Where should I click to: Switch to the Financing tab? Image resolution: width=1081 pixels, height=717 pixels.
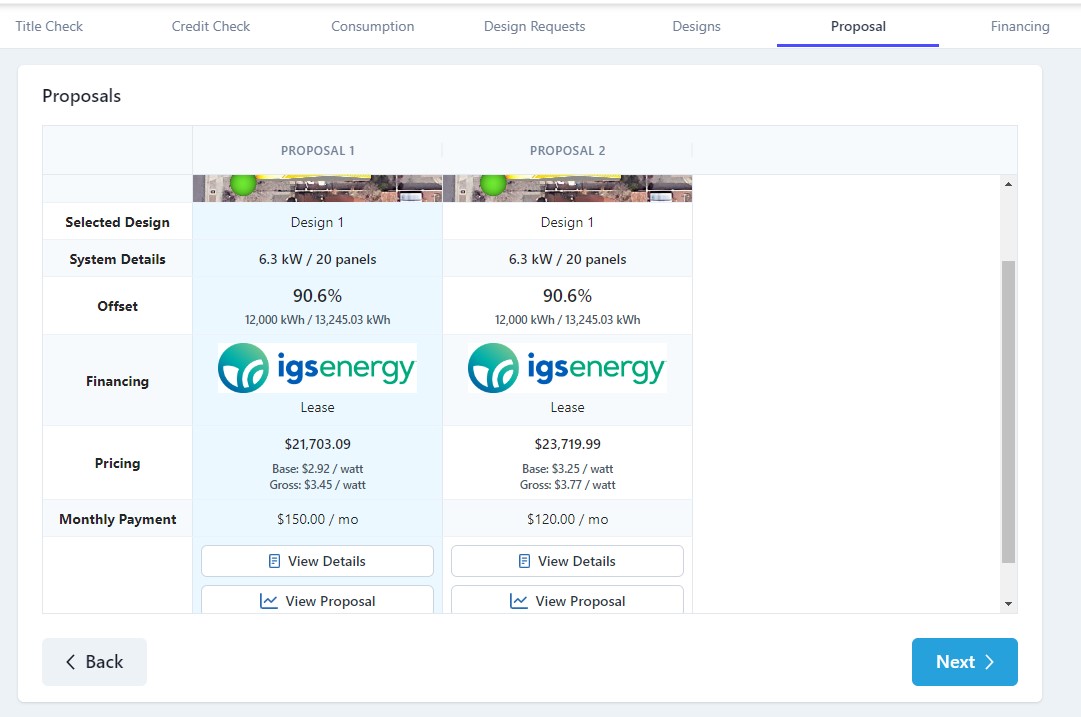[x=1019, y=26]
